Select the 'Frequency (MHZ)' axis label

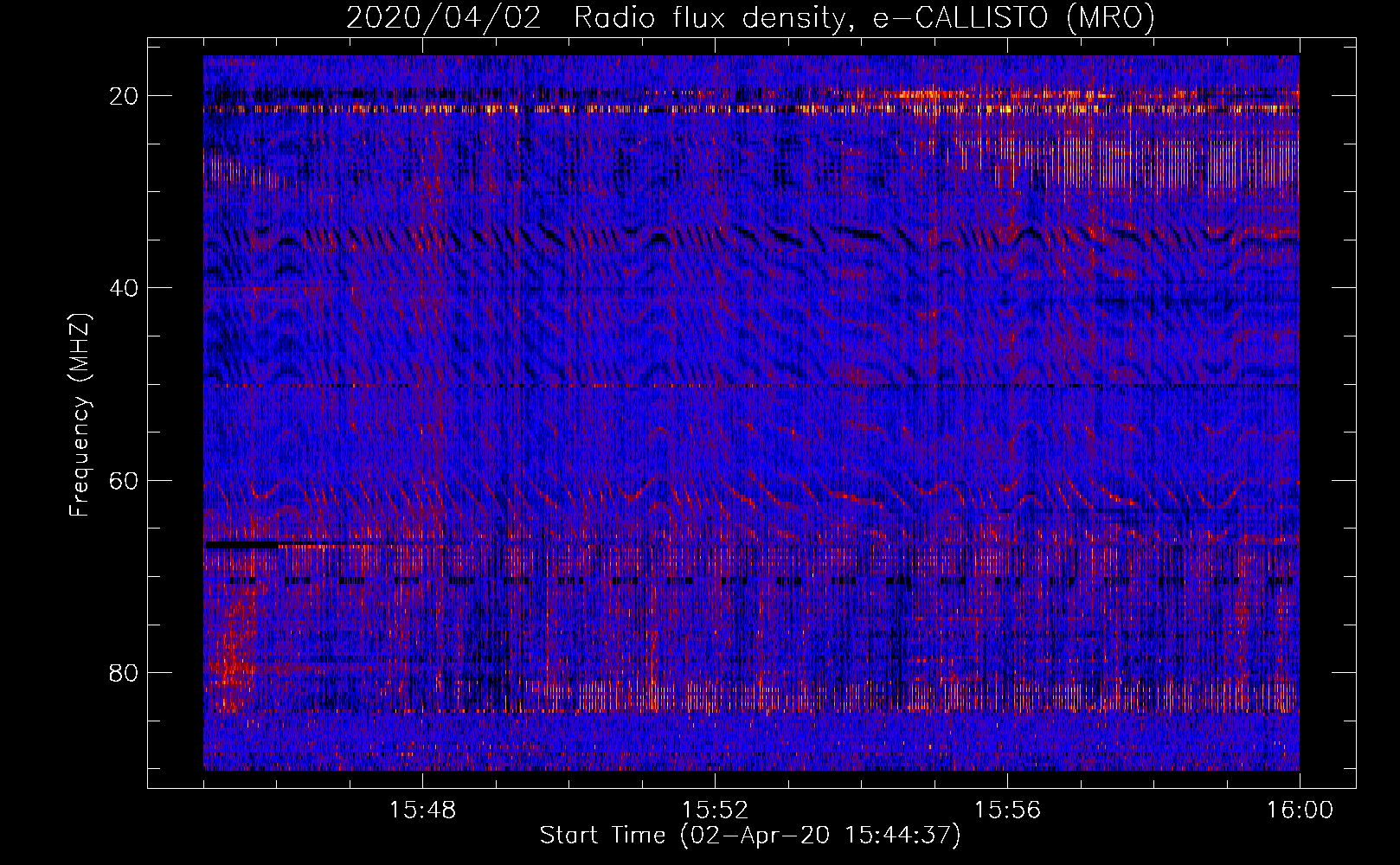click(80, 415)
